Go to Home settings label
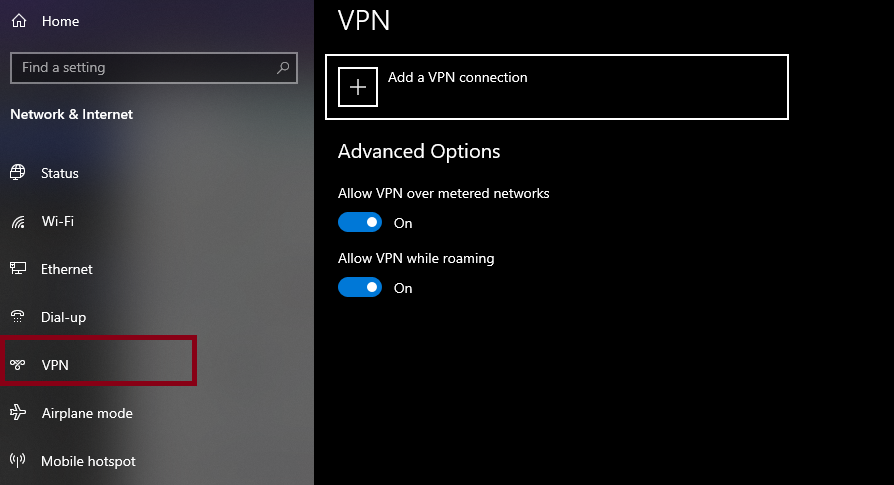Image resolution: width=894 pixels, height=485 pixels. [x=60, y=21]
